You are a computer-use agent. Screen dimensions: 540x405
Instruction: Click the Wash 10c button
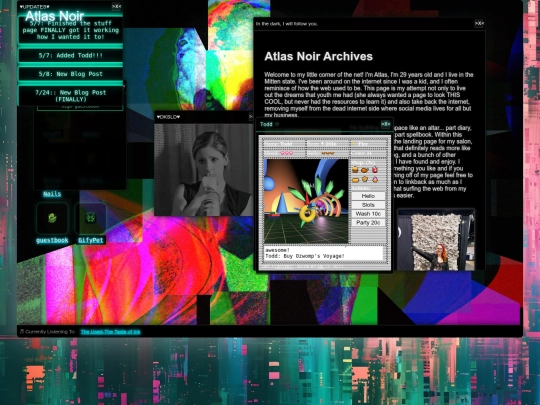click(368, 214)
